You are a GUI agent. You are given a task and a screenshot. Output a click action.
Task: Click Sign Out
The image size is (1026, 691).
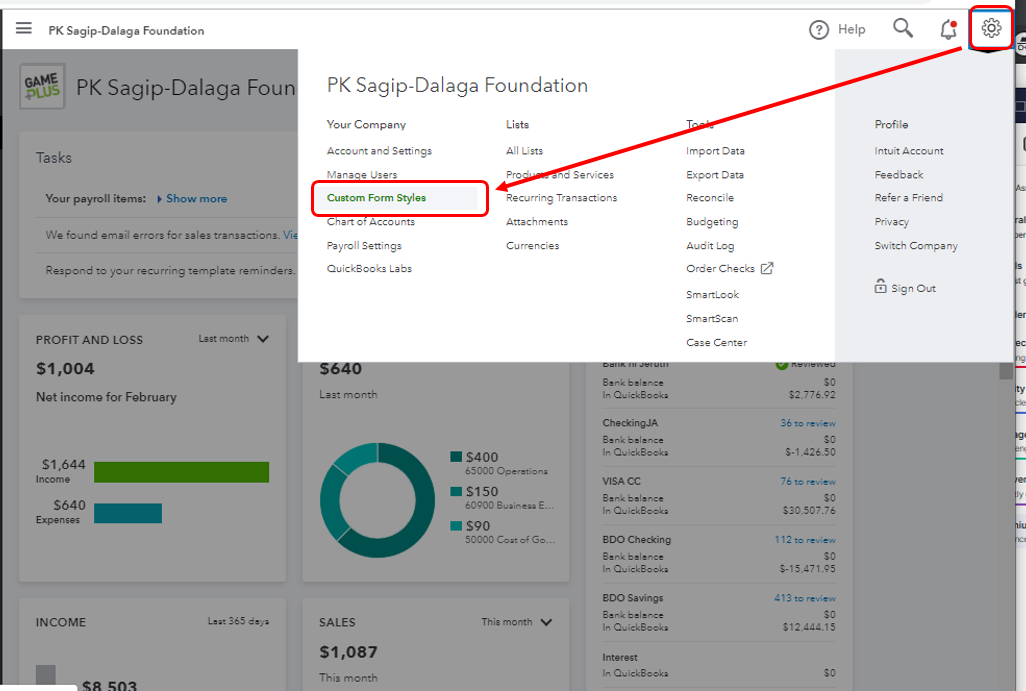[913, 289]
